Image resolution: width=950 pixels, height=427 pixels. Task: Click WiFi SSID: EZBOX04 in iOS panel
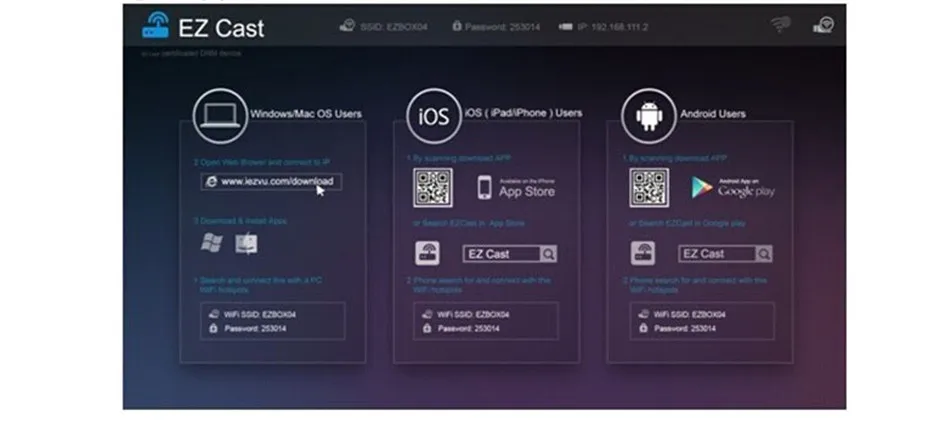tap(473, 315)
